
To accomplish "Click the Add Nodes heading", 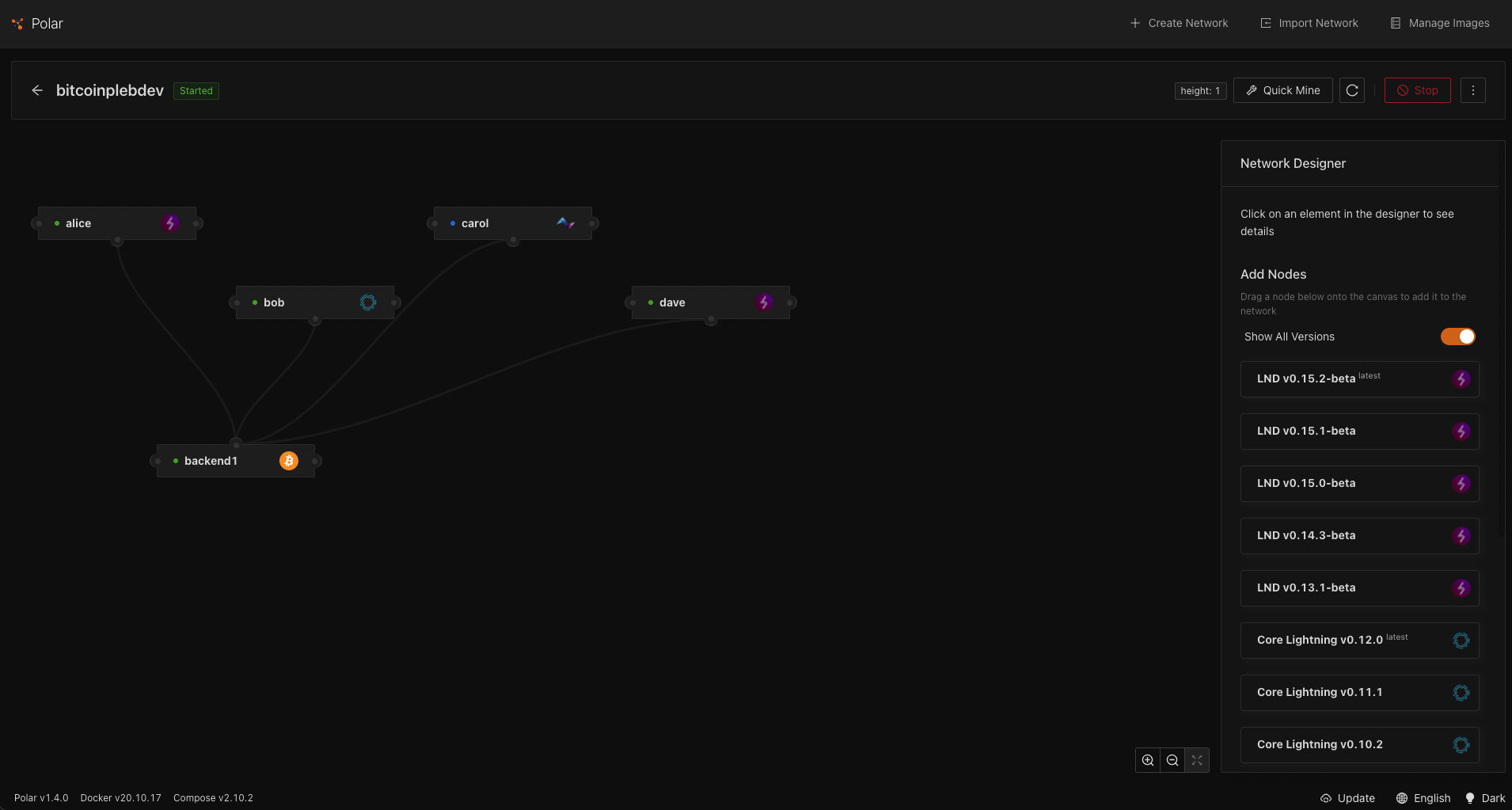I will click(1273, 274).
